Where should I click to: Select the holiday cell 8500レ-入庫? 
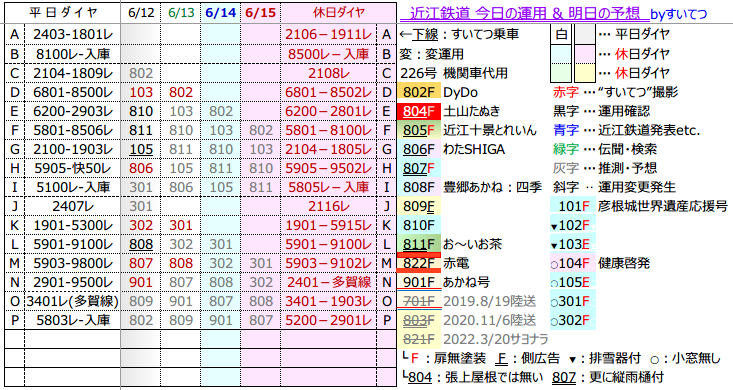(329, 54)
